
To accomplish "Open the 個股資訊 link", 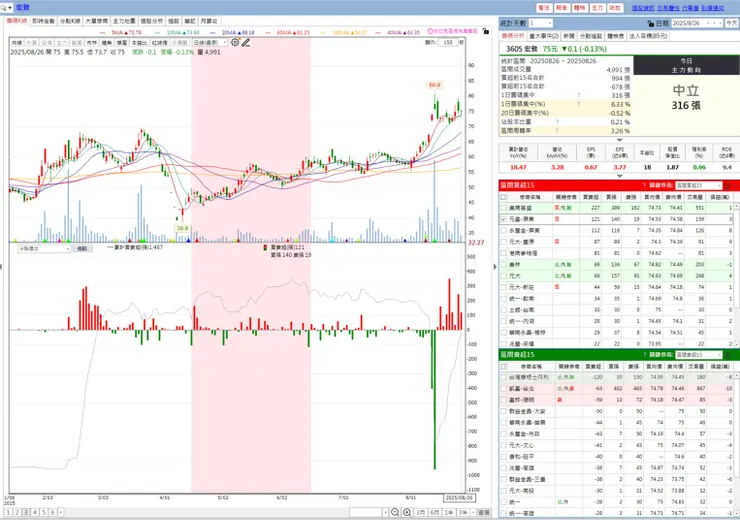I will pos(643,8).
